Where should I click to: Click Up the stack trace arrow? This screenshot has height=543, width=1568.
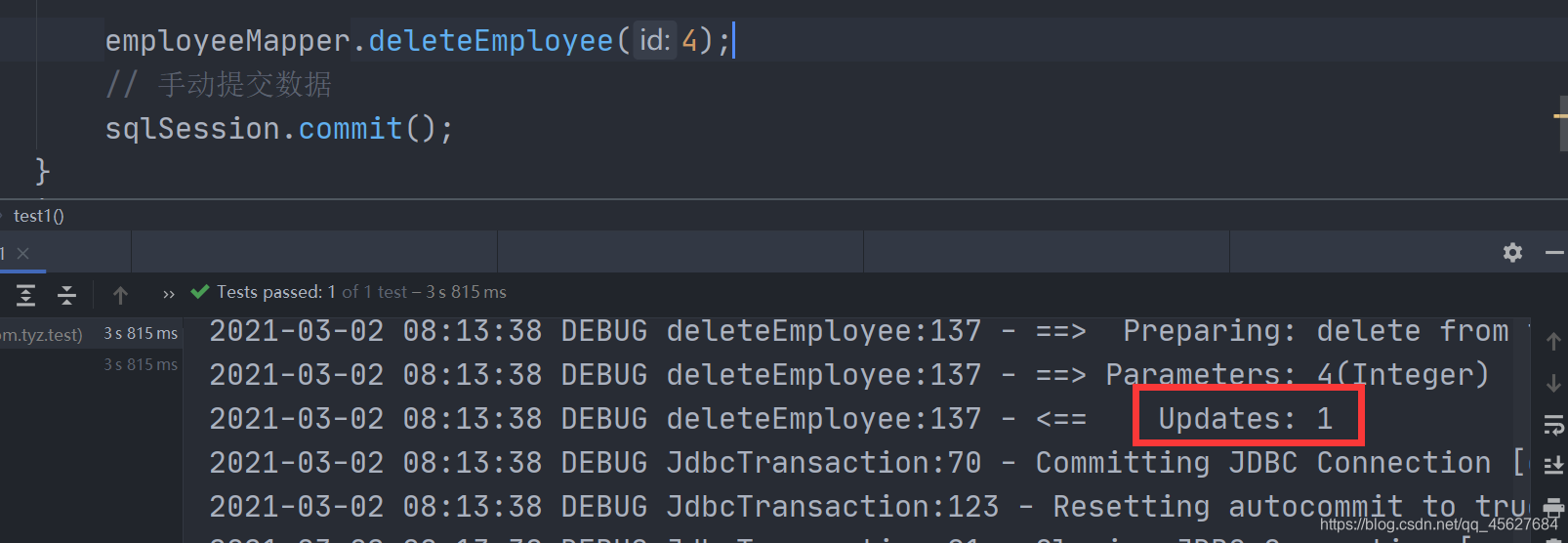tap(1553, 342)
